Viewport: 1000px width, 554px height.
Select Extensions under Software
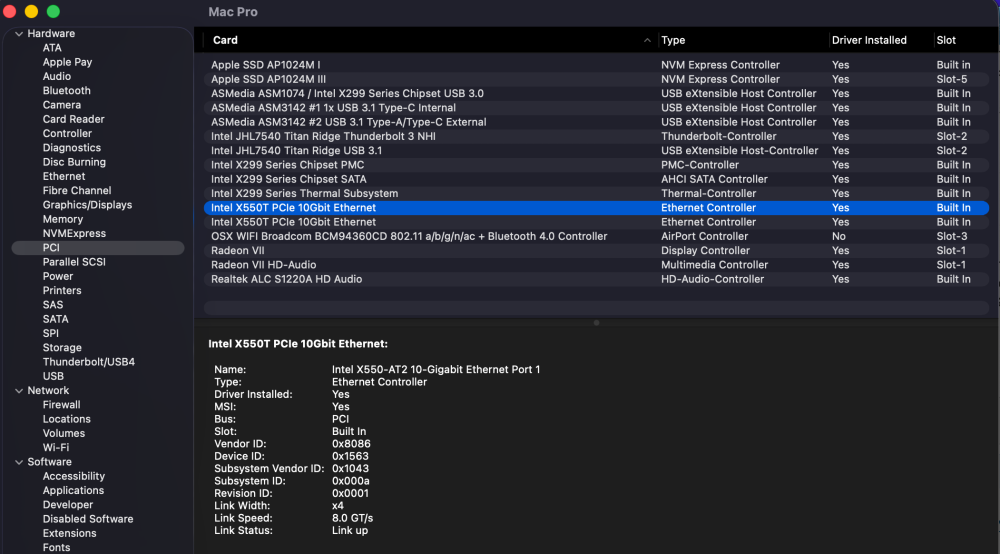(70, 534)
